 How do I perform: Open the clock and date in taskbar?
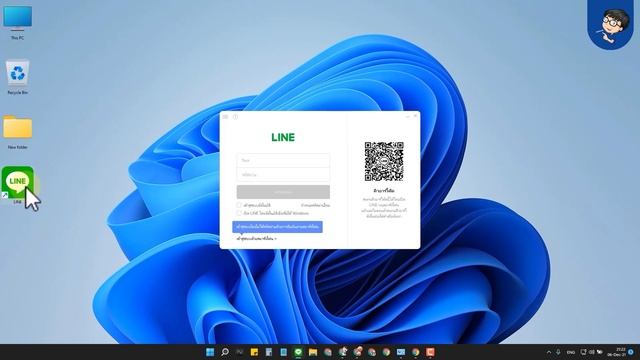(616, 352)
